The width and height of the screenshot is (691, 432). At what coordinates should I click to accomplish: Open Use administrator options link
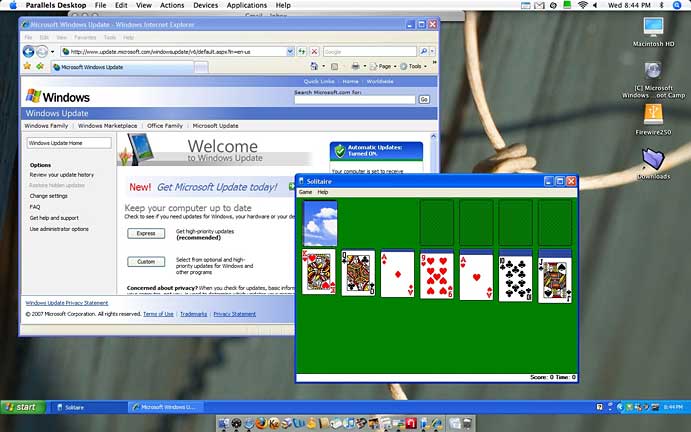click(59, 229)
